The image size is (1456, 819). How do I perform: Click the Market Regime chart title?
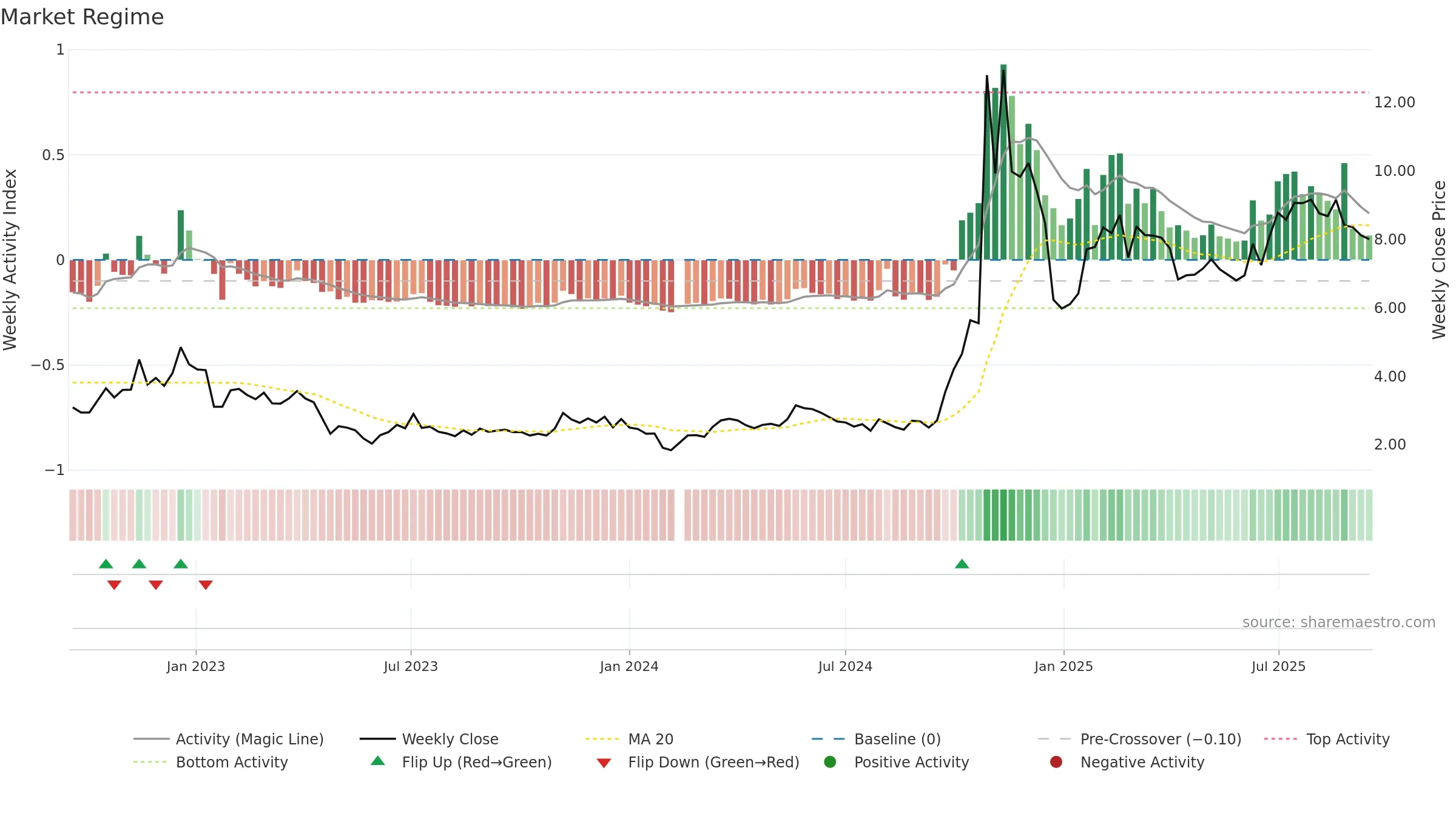(x=82, y=17)
